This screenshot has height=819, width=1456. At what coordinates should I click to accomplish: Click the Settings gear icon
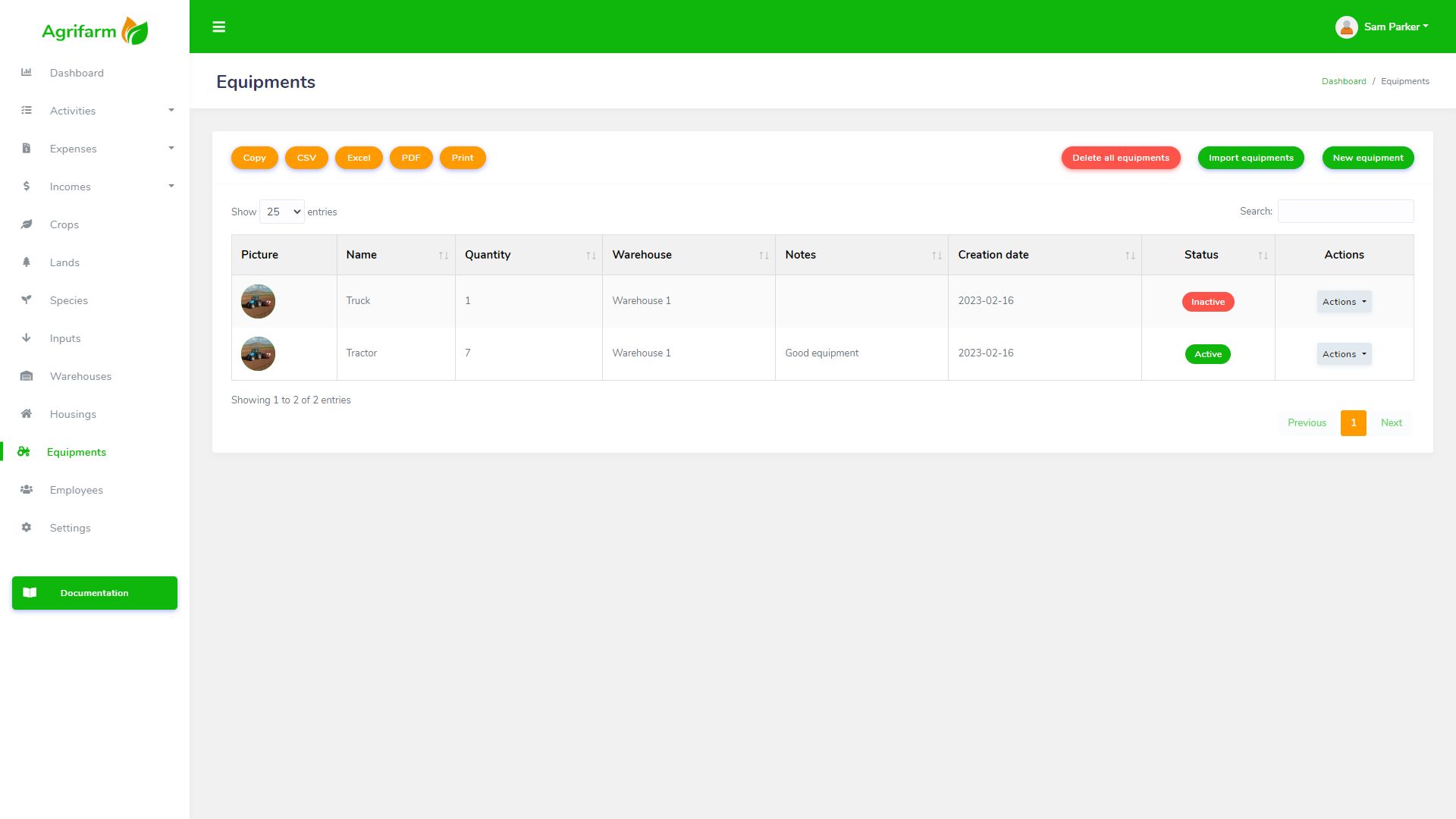coord(27,528)
